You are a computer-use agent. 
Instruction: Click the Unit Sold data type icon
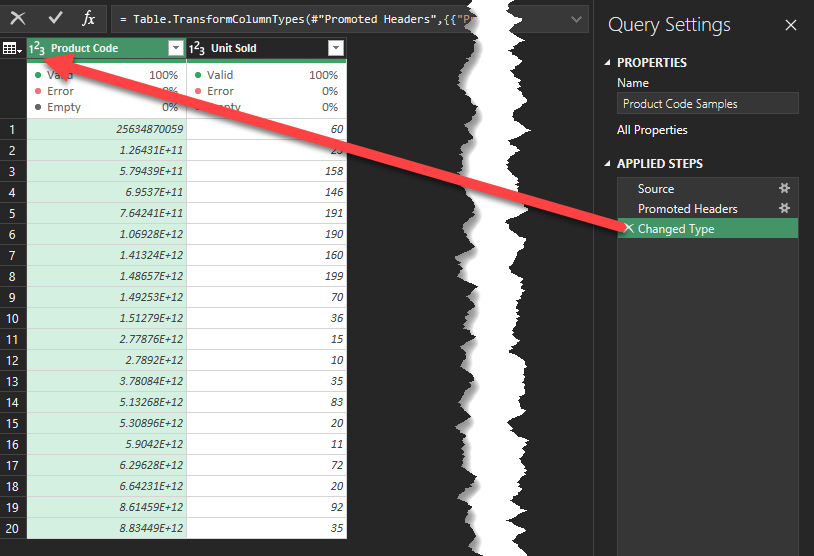coord(197,48)
